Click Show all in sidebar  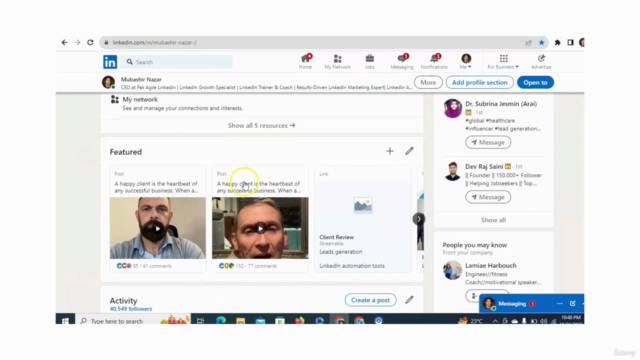493,220
